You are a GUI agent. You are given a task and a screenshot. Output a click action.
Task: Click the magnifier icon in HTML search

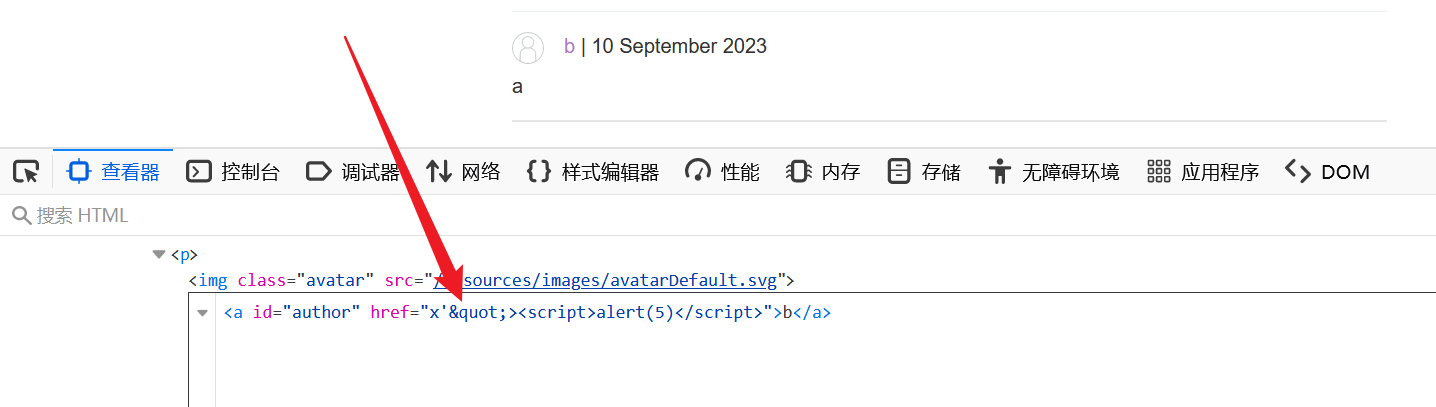tap(20, 215)
